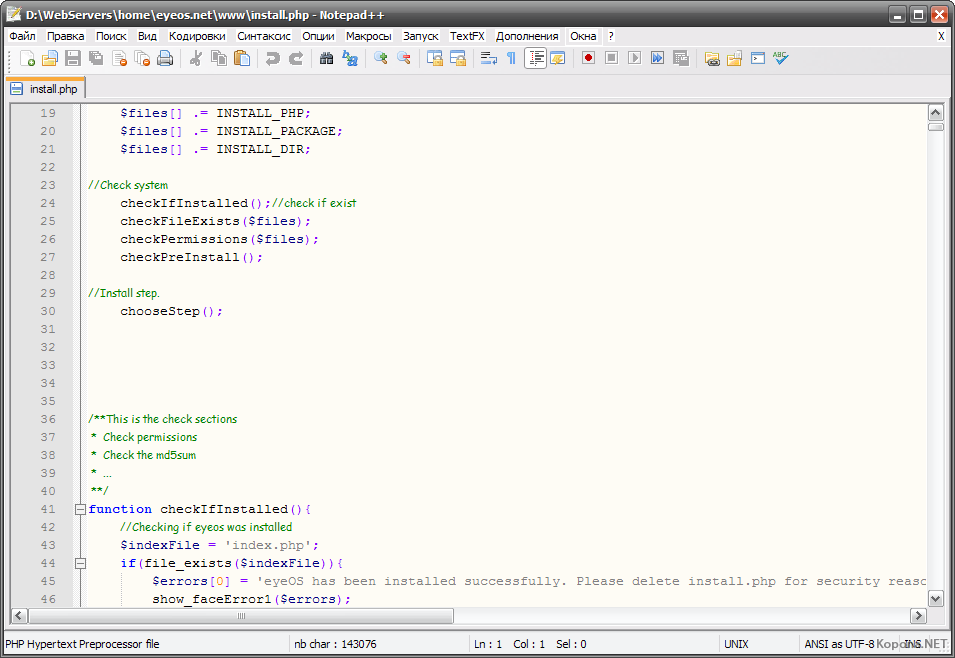This screenshot has height=658, width=955.
Task: Toggle synchronize horizontal scrolling icon
Action: coord(457,58)
